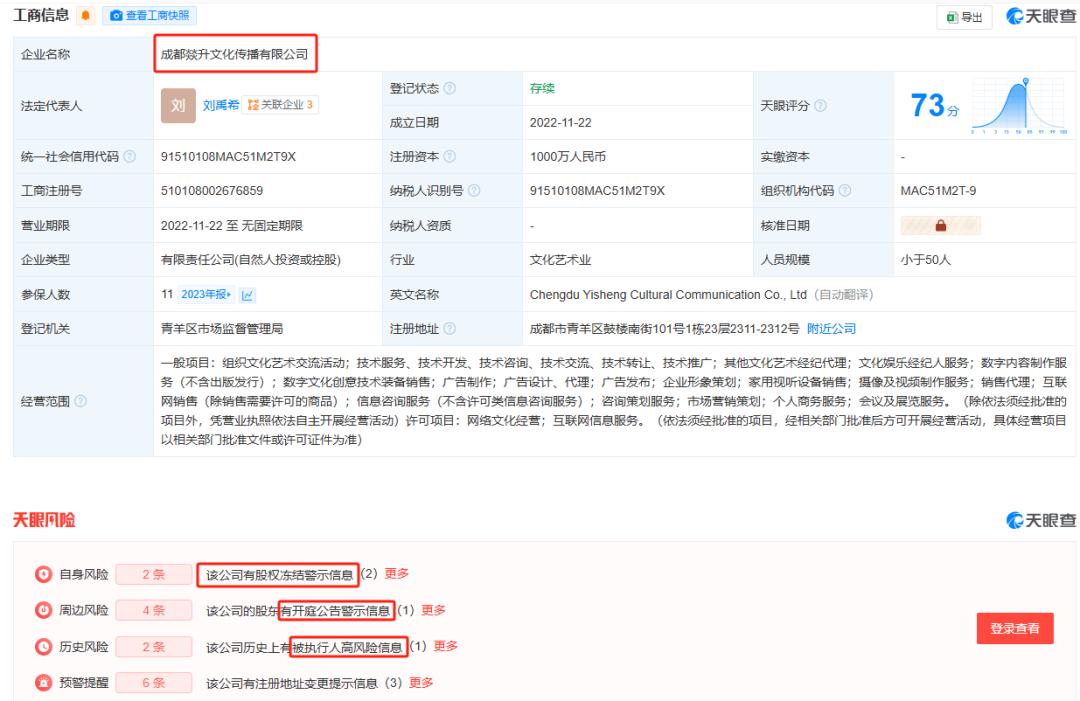This screenshot has width=1080, height=701.
Task: Click help icon beside 统一社会信用代码
Action: point(130,157)
